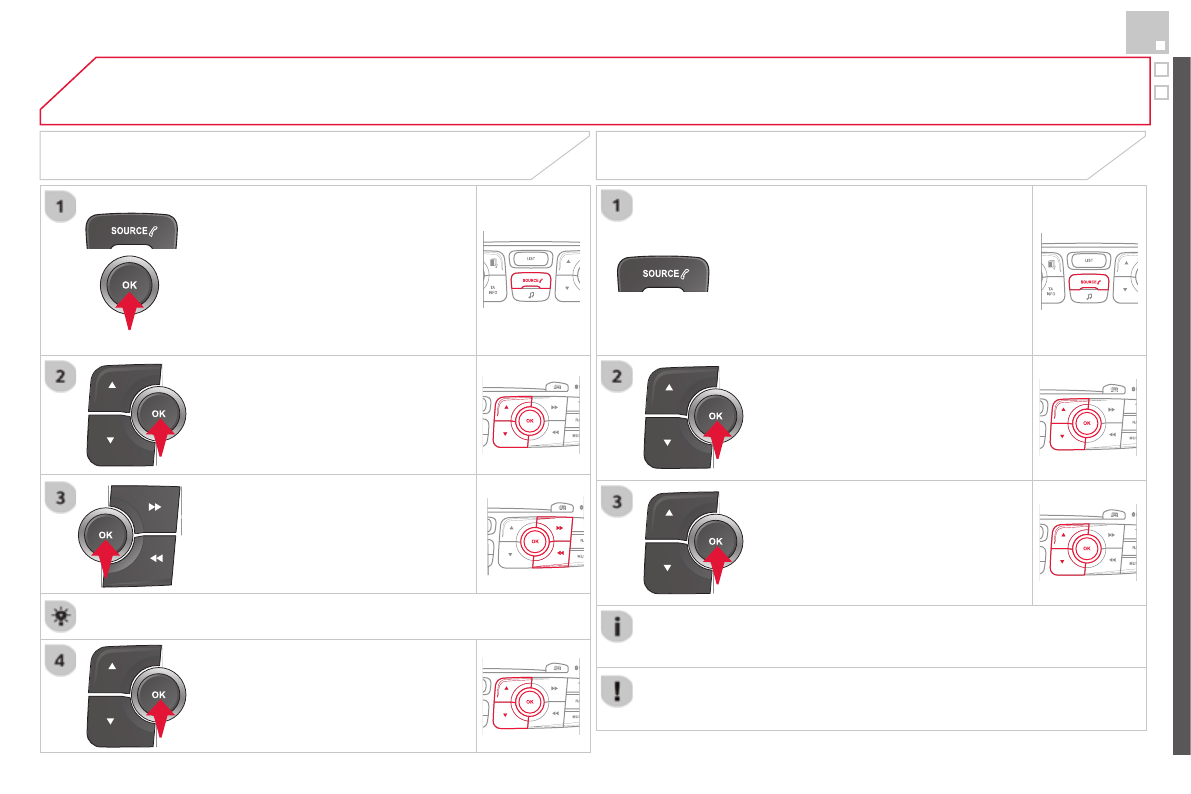The image size is (1191, 794).
Task: Click the exclamation warning icon
Action: [617, 689]
